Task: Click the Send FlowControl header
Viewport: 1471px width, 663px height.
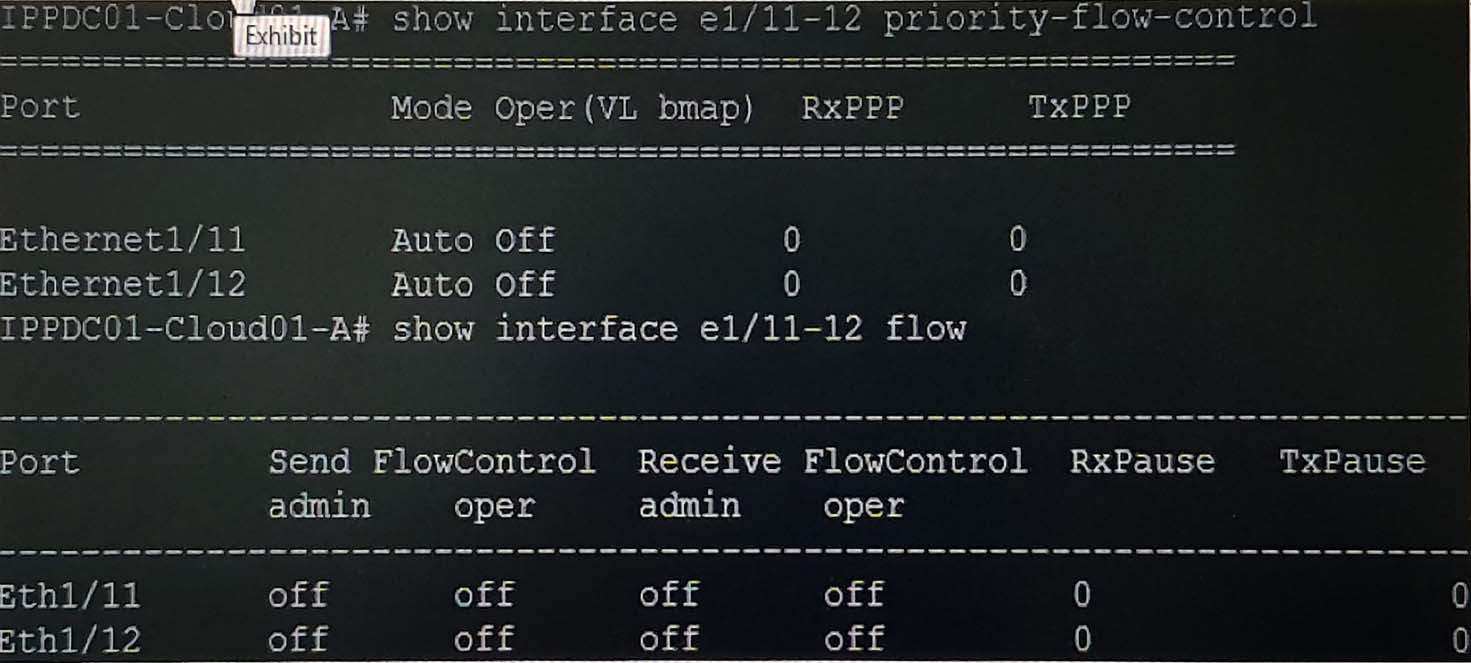Action: tap(432, 462)
